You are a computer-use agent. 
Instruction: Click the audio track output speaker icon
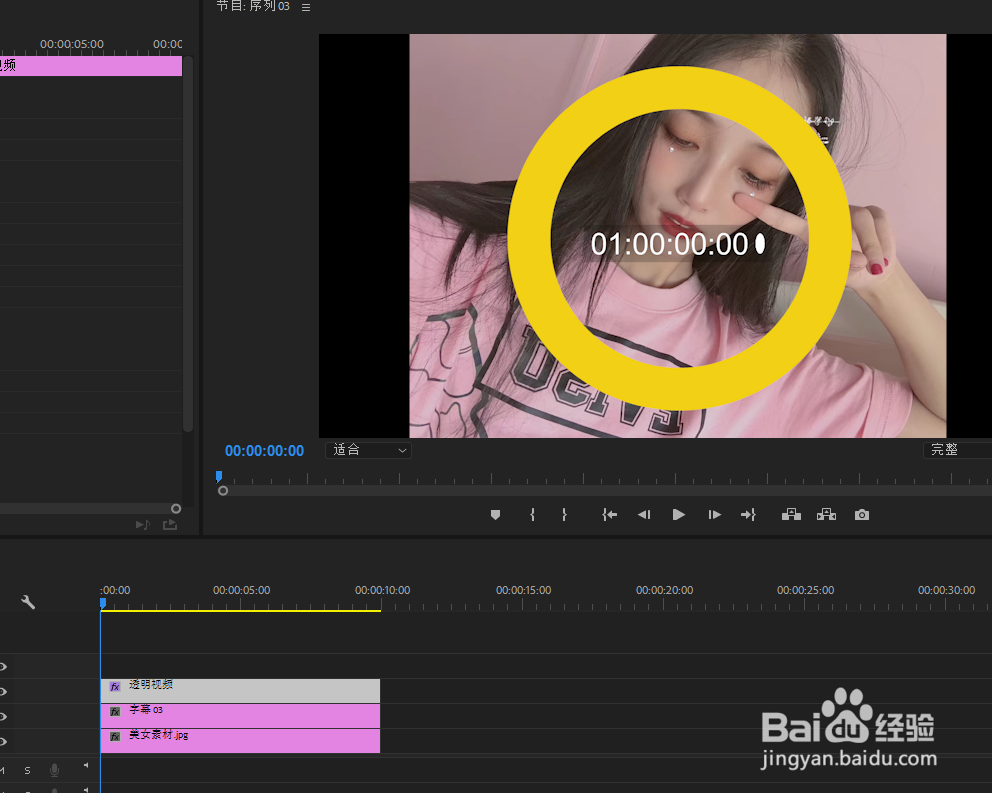(85, 766)
